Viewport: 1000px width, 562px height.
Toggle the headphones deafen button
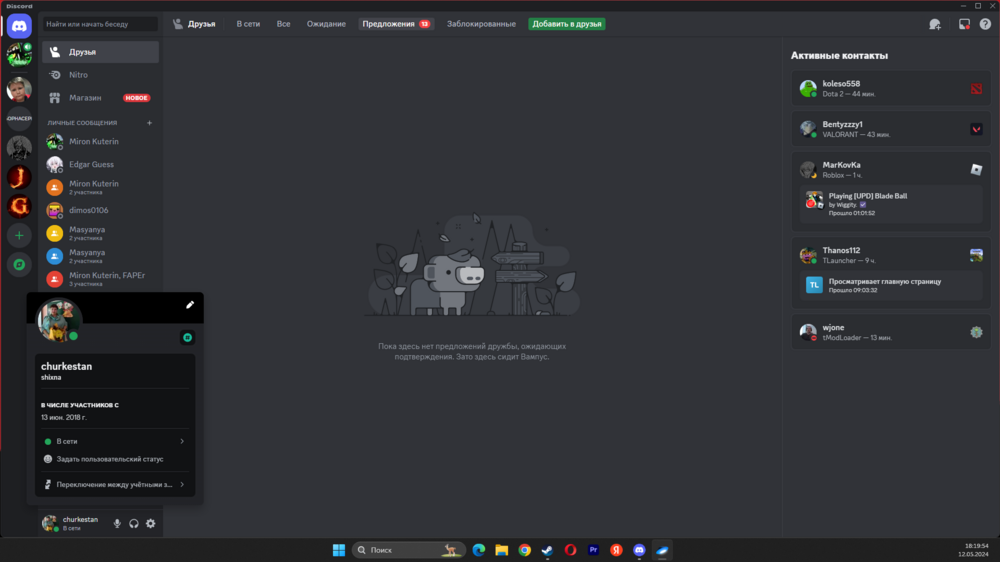[134, 524]
